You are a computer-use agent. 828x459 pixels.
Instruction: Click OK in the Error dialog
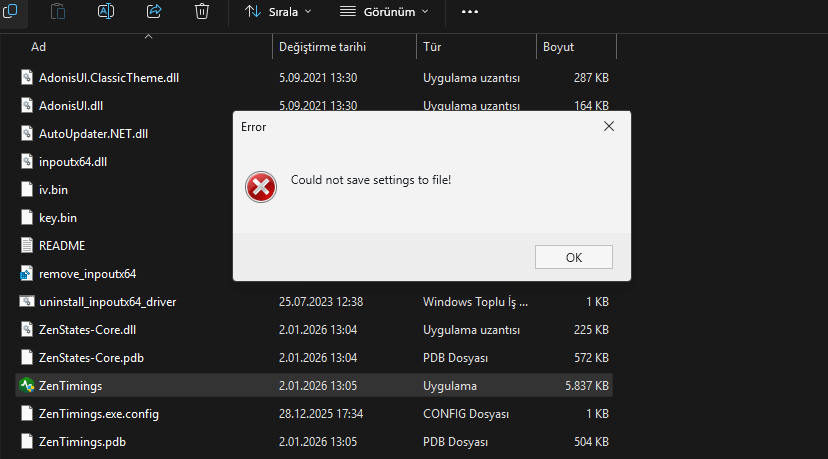pos(573,257)
